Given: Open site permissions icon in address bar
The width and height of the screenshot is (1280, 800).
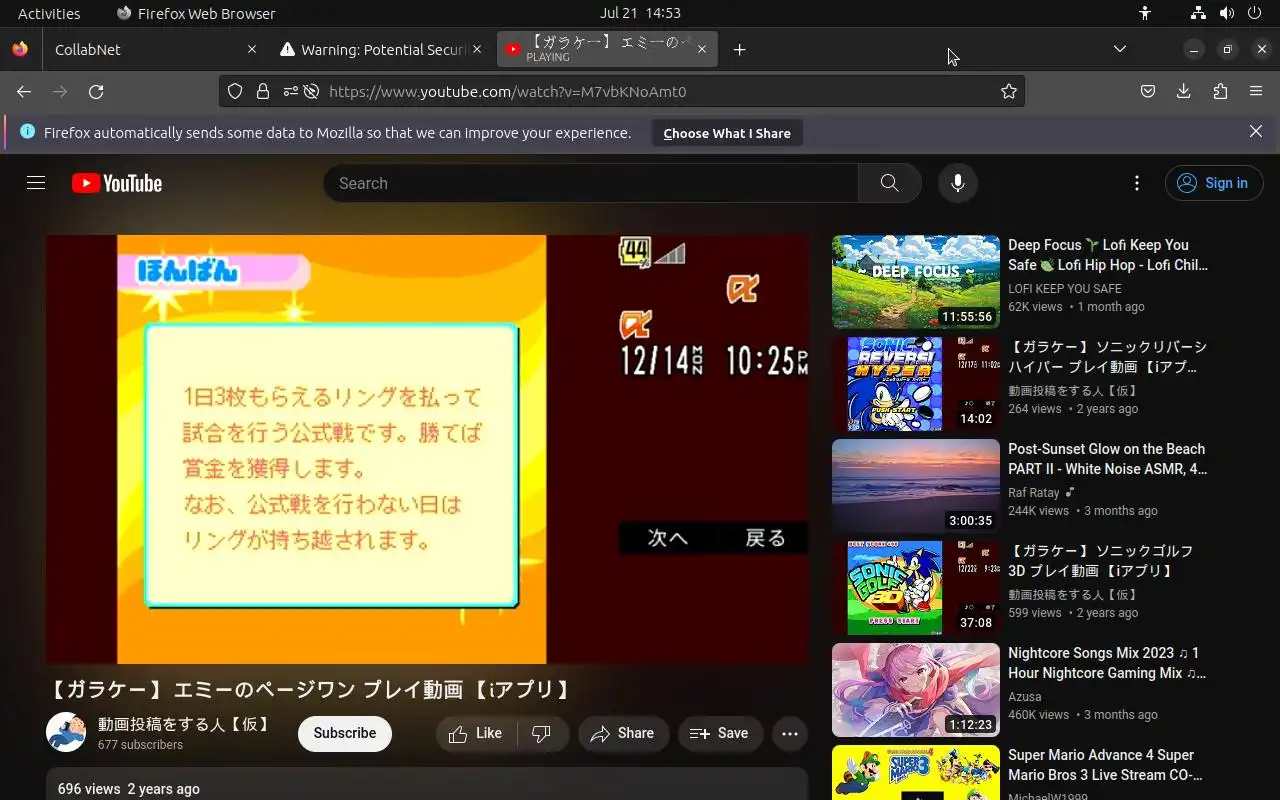Looking at the screenshot, I should pyautogui.click(x=290, y=91).
